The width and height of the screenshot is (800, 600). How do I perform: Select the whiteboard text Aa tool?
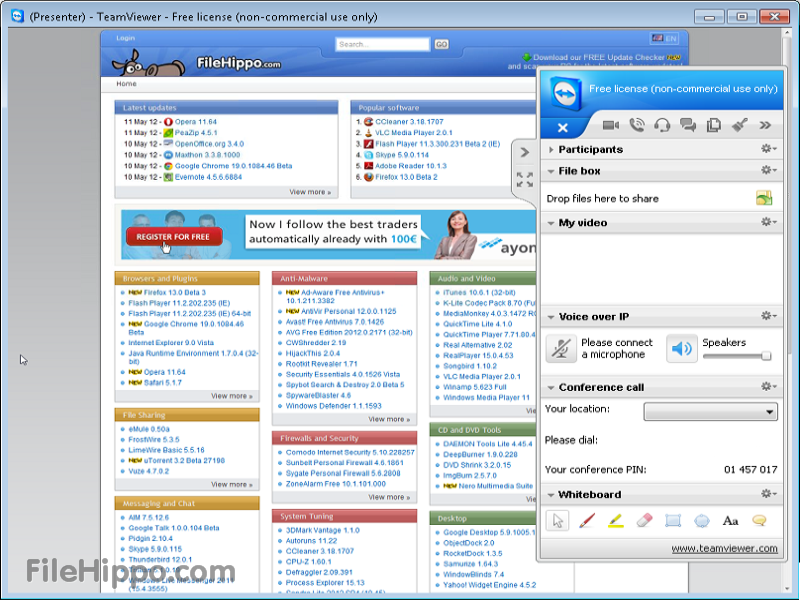pyautogui.click(x=731, y=521)
